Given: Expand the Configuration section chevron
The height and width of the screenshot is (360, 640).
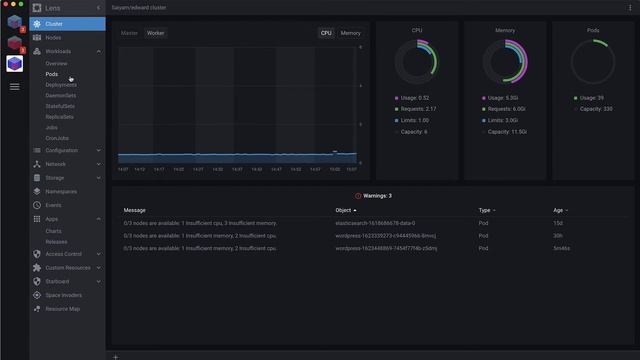Looking at the screenshot, I should pyautogui.click(x=98, y=150).
